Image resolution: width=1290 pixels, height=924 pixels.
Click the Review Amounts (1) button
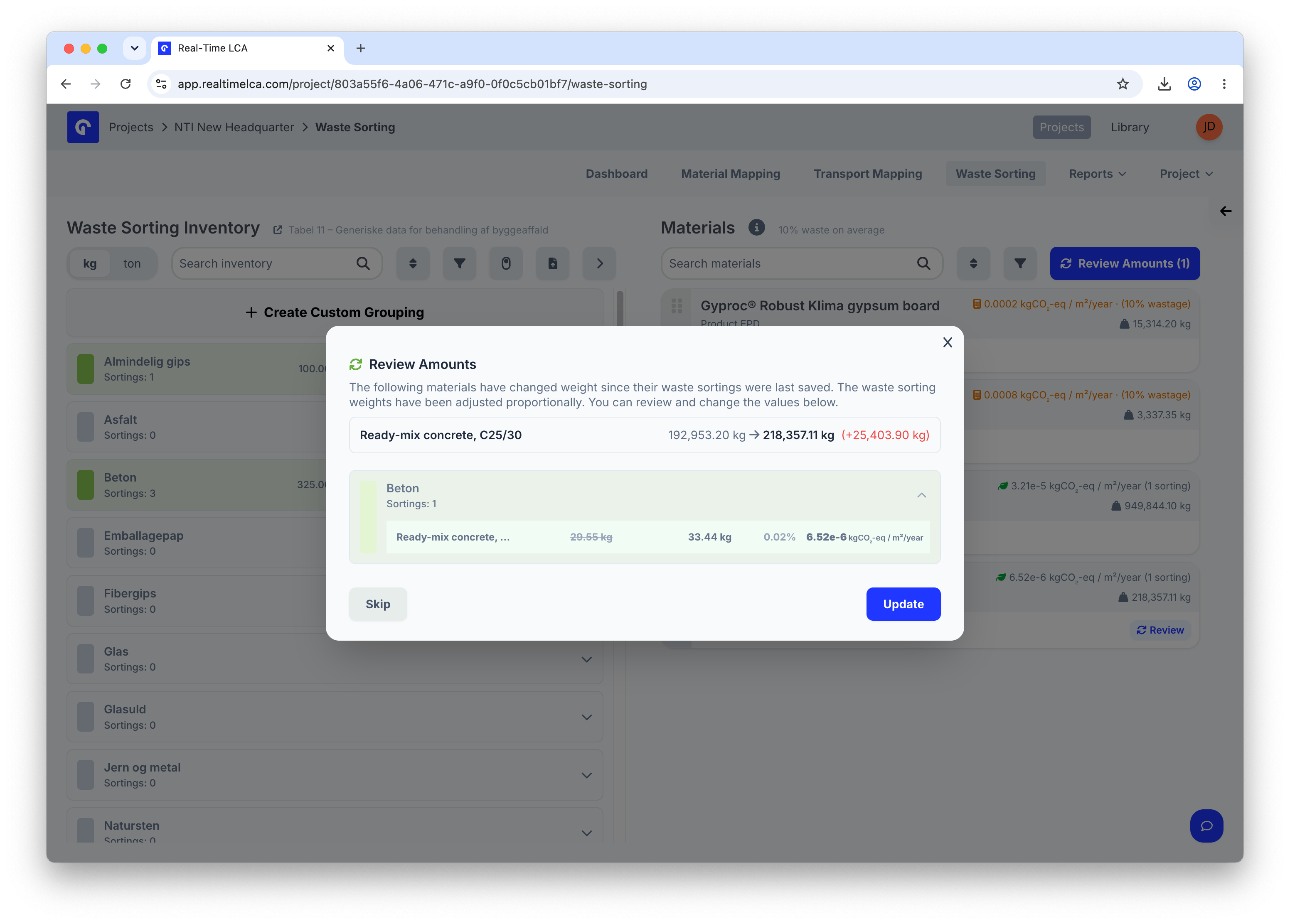point(1125,263)
